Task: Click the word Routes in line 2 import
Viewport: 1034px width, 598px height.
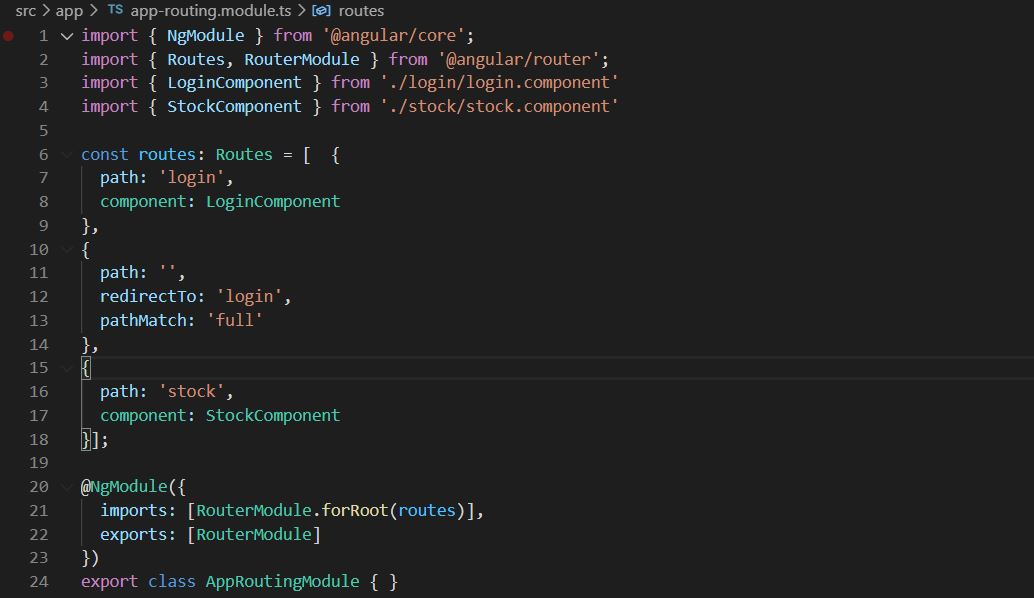Action: [196, 59]
